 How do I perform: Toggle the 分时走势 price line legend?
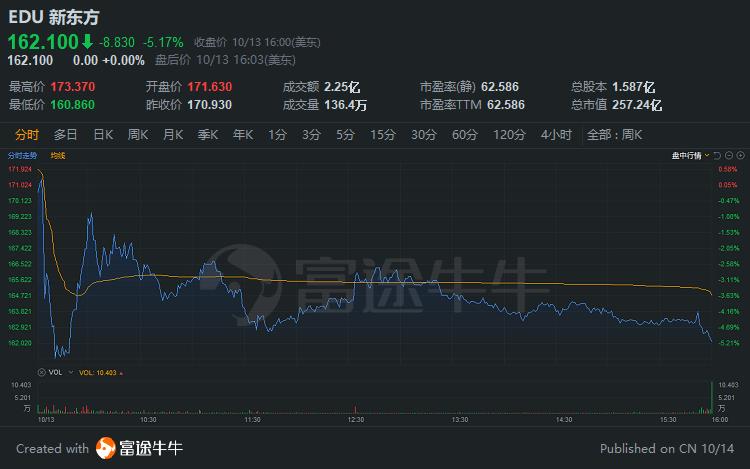click(x=22, y=156)
